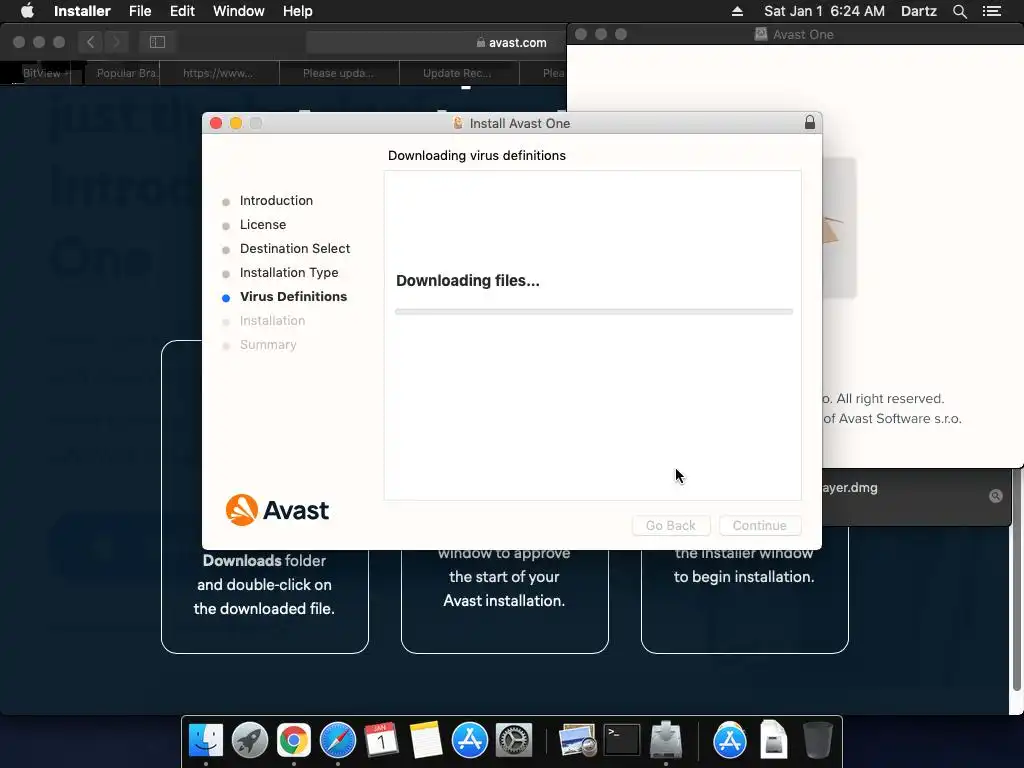Click the downloading files progress bar

coord(594,312)
